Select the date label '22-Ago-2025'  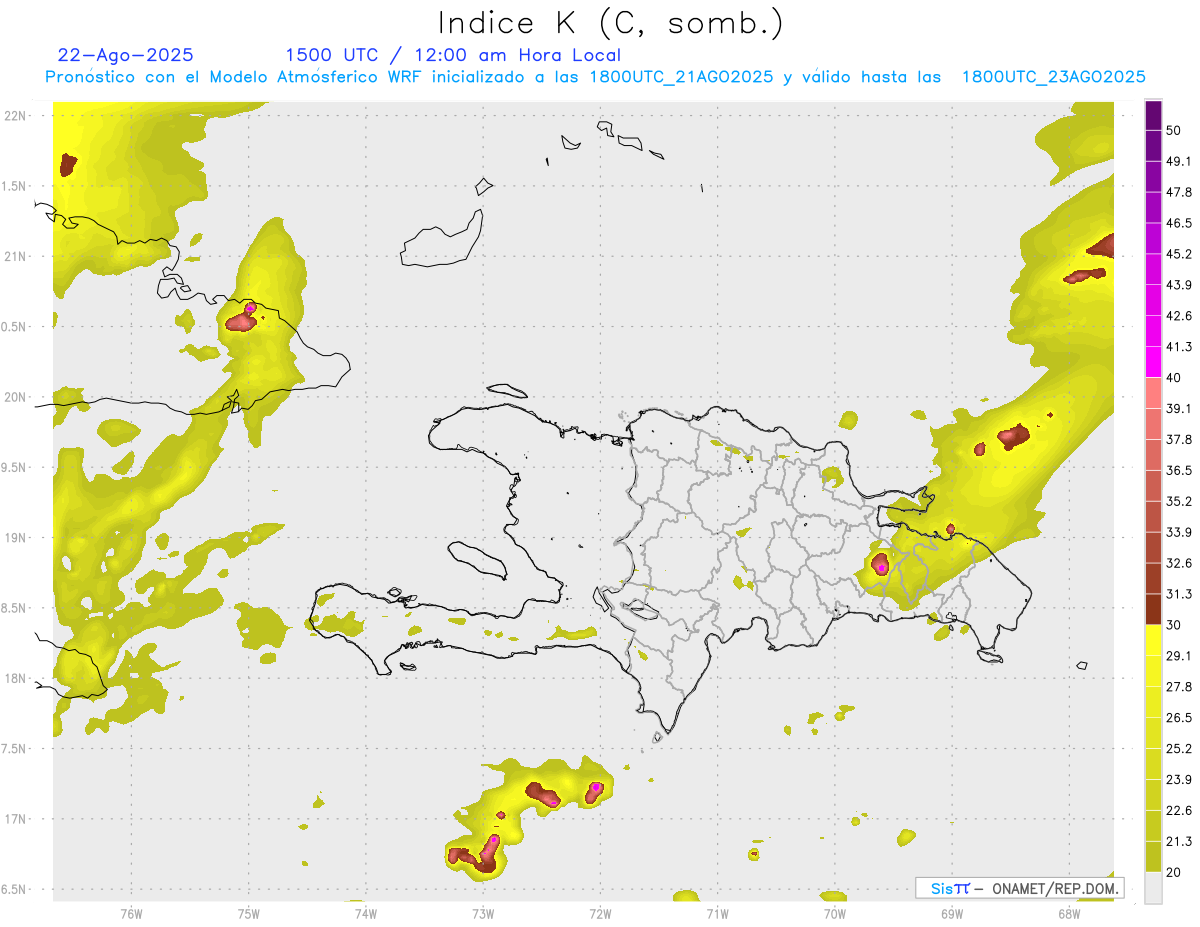pos(125,55)
